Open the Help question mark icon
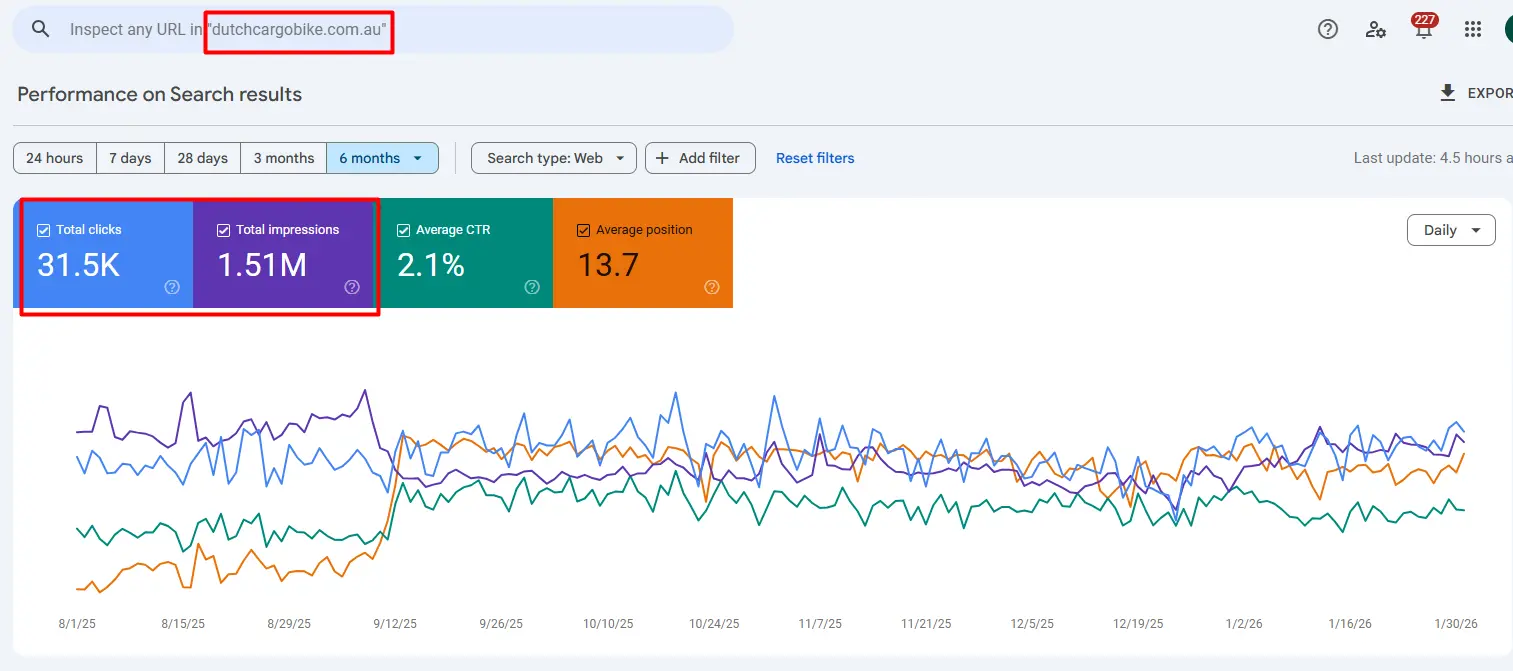 1327,29
